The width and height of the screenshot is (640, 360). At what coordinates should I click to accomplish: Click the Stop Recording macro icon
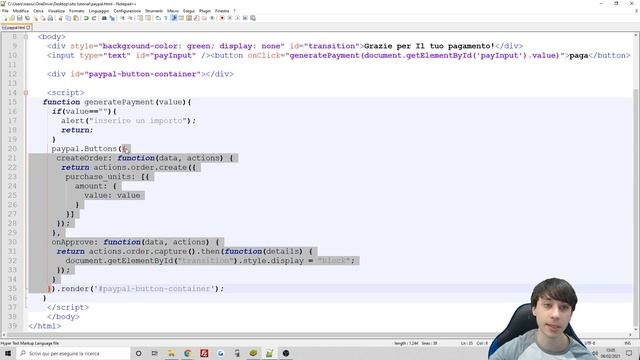[x=230, y=18]
